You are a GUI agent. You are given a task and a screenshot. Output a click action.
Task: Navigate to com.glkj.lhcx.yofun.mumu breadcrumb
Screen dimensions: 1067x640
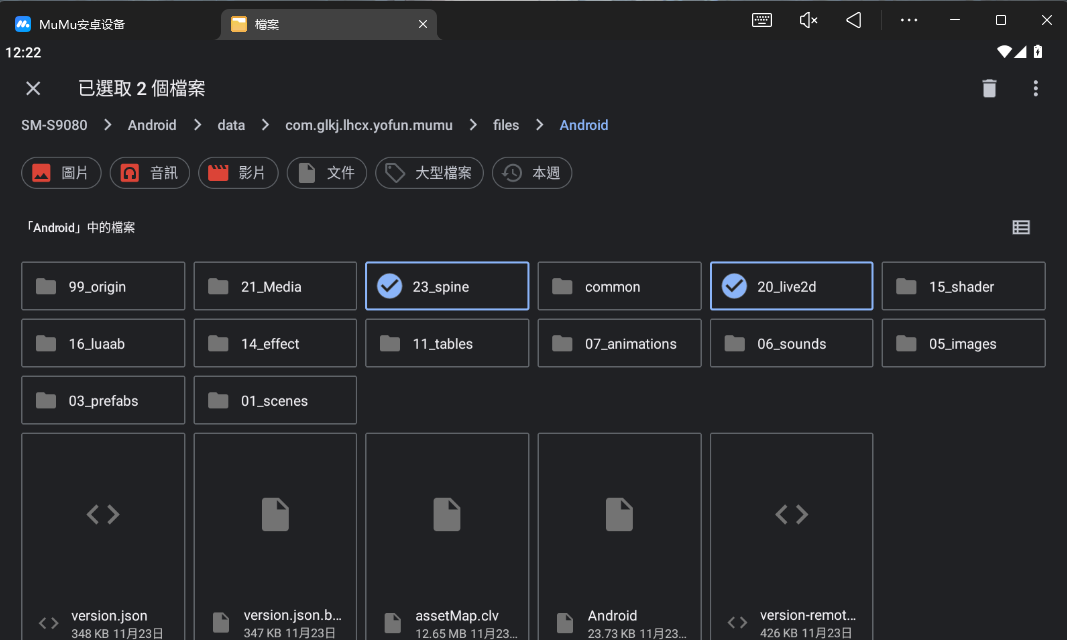coord(369,125)
